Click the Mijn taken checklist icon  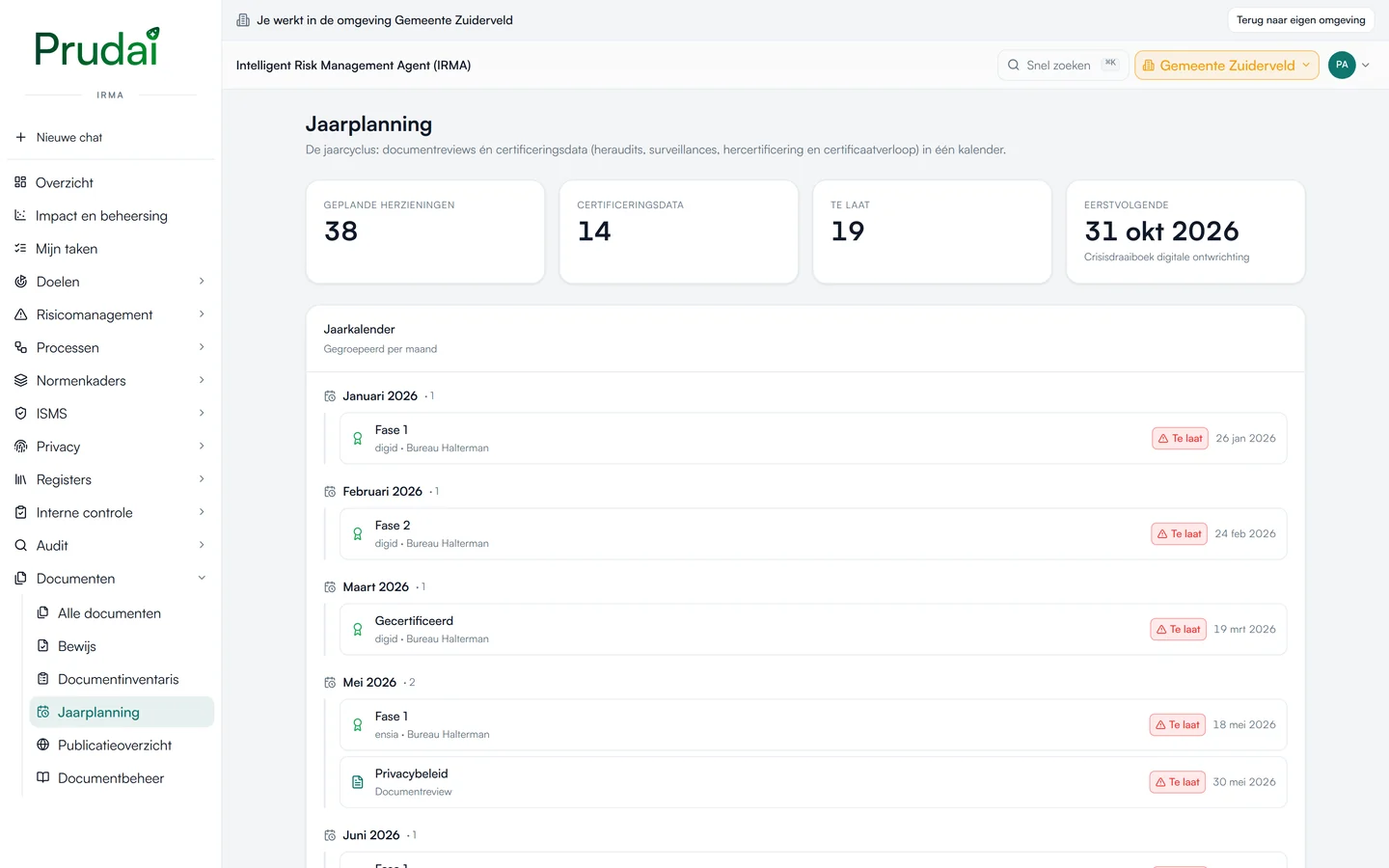point(20,248)
